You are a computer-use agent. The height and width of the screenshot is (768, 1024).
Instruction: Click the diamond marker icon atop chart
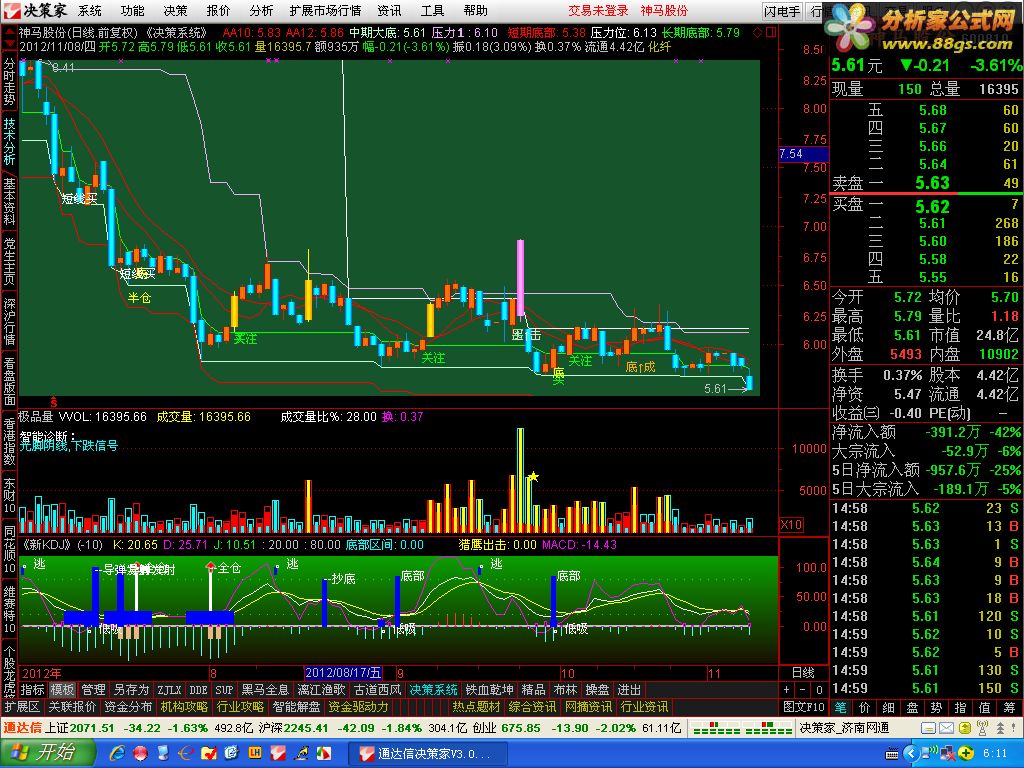[758, 32]
